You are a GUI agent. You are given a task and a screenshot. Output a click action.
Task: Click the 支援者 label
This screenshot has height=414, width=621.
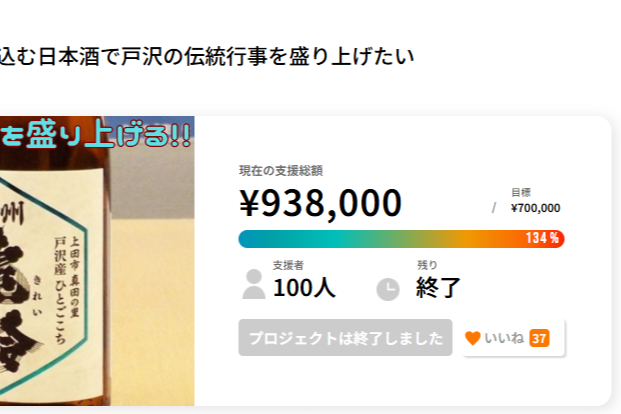tap(288, 265)
